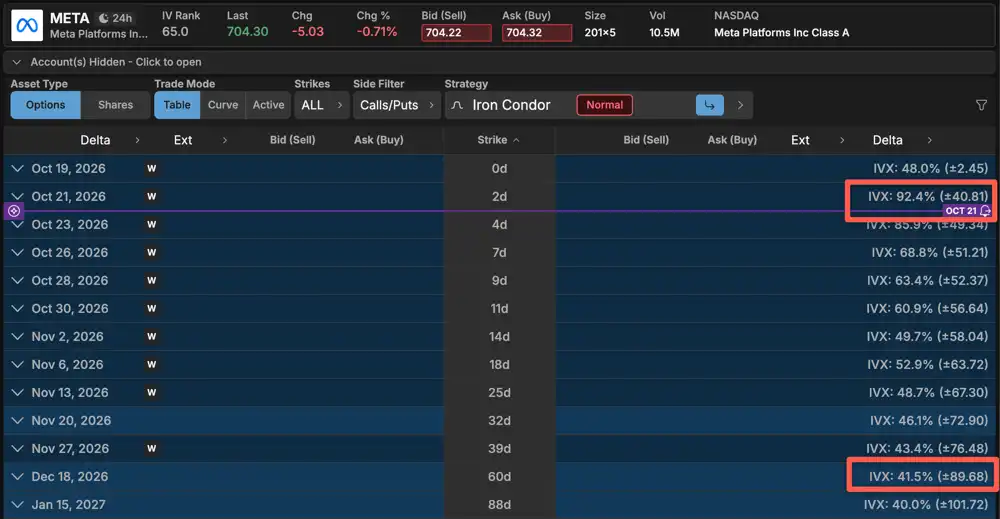
Task: Expand the Nov 2, 2026 expiration
Action: click(x=18, y=337)
